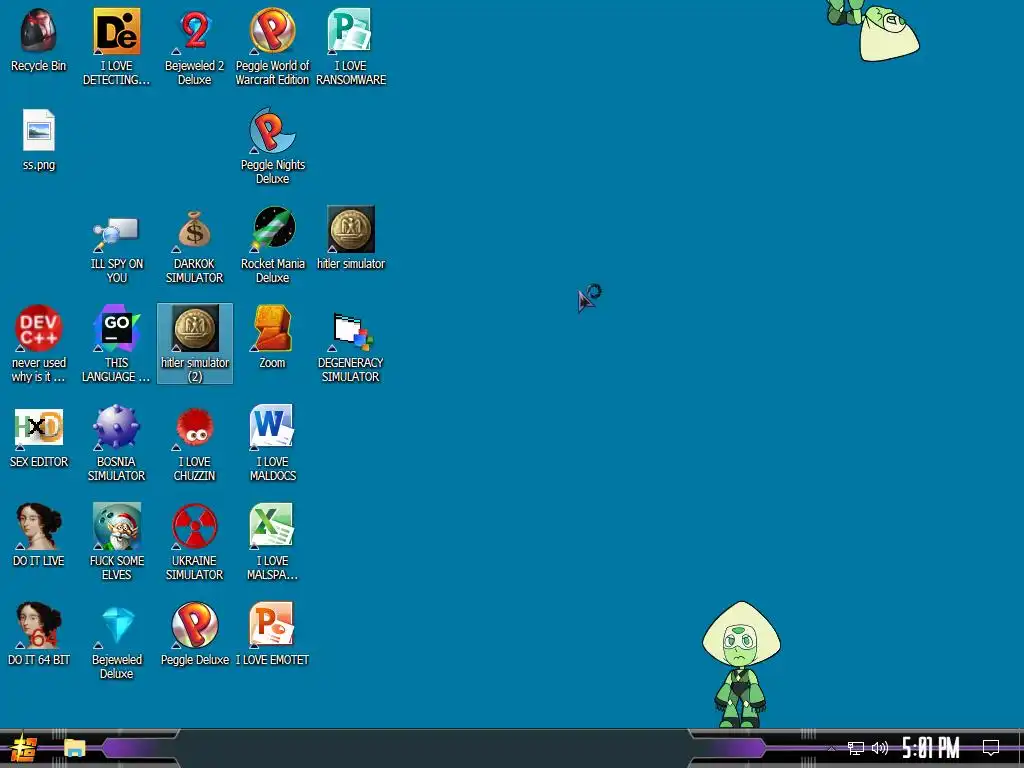Select the I LOVE DETECTING Detect It Easy shortcut
This screenshot has height=768, width=1024.
pyautogui.click(x=116, y=47)
